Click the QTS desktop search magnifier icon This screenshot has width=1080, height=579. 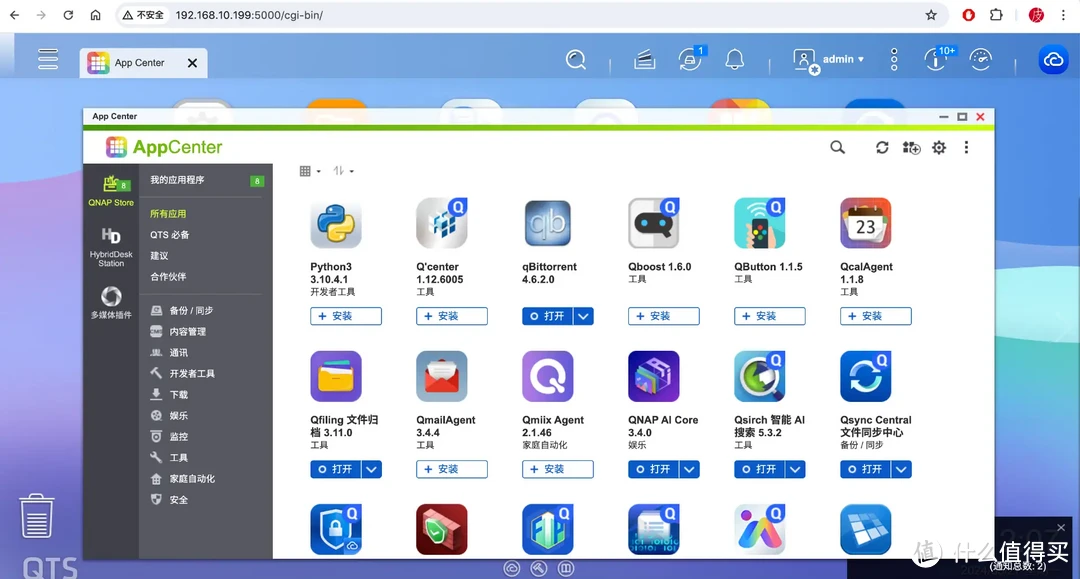(x=576, y=60)
